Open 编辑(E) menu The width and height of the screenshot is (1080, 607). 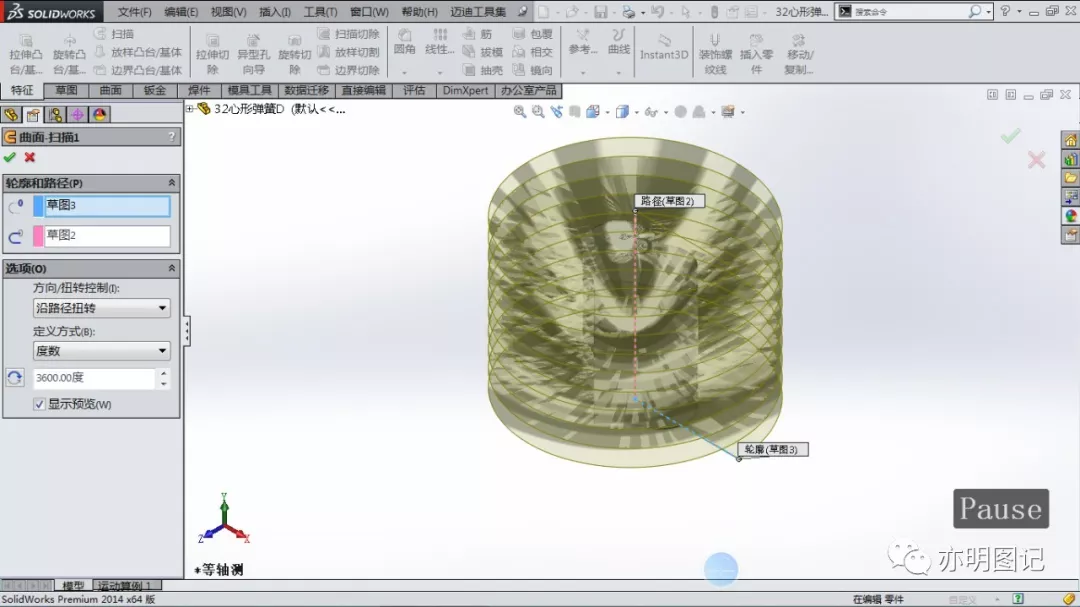181,12
